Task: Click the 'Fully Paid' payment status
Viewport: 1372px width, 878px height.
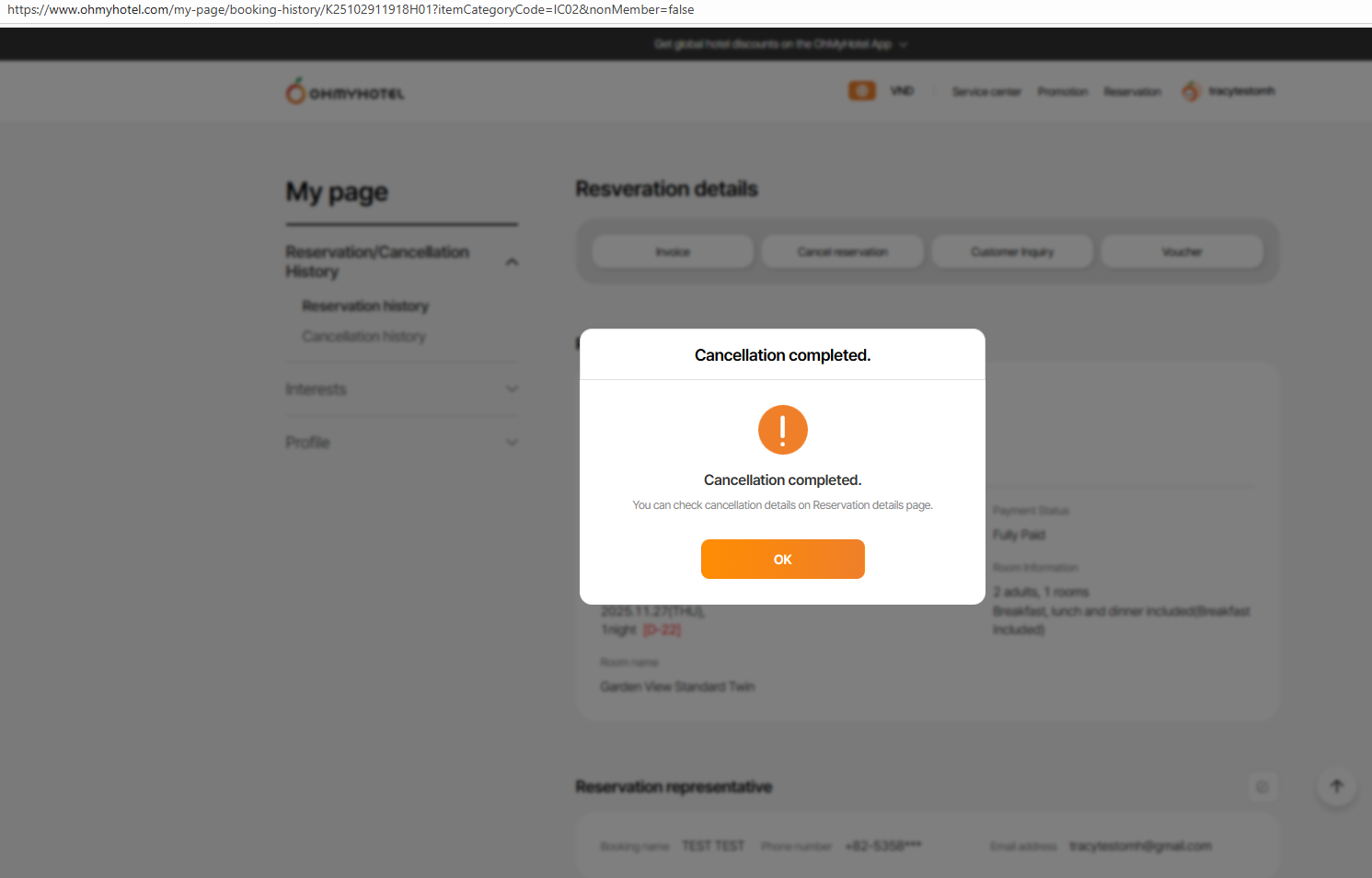Action: [x=1019, y=535]
